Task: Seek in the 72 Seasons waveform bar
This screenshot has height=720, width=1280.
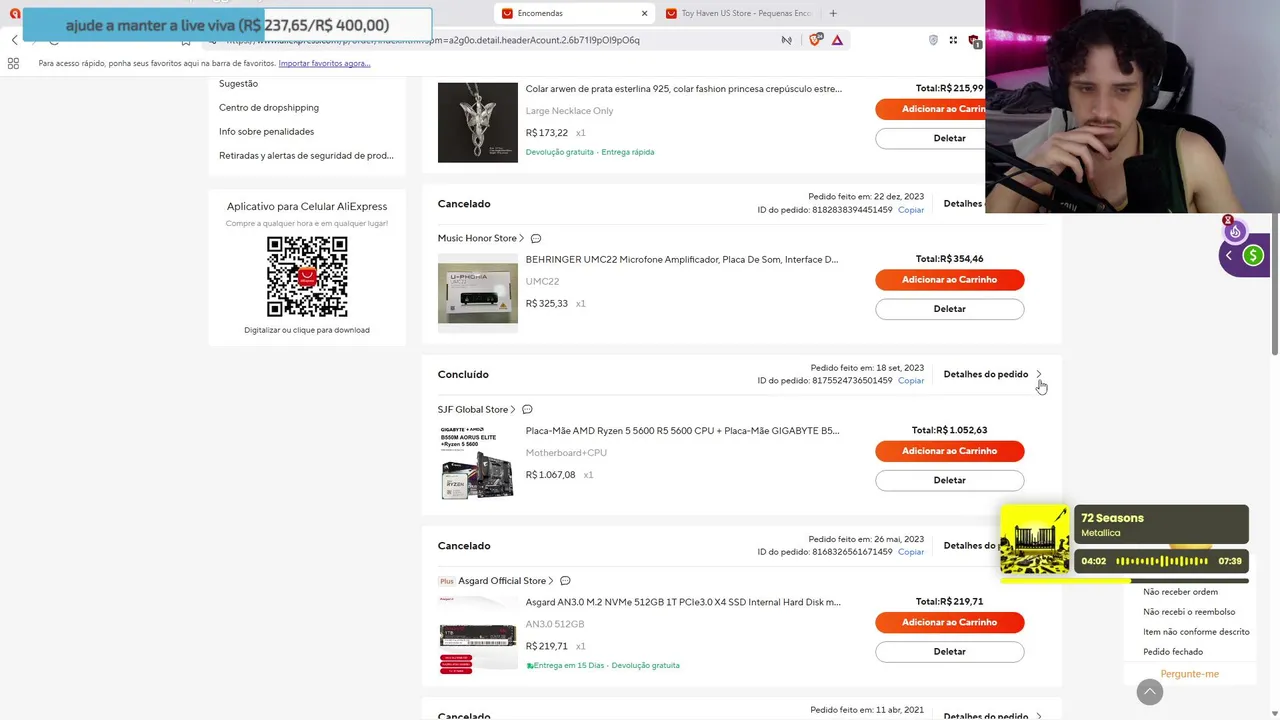Action: coord(1161,561)
